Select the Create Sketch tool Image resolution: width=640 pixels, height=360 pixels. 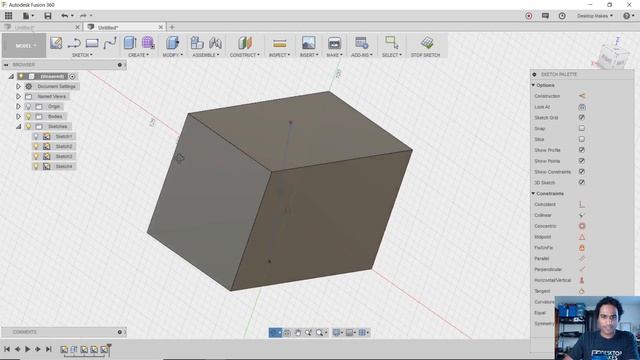(56, 43)
